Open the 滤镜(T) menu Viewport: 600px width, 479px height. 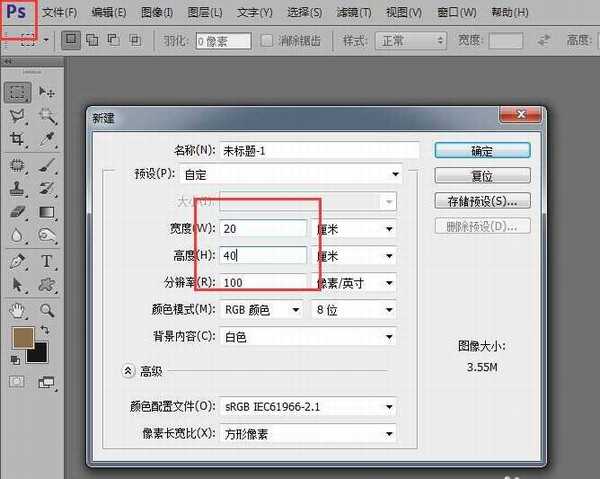coord(354,13)
